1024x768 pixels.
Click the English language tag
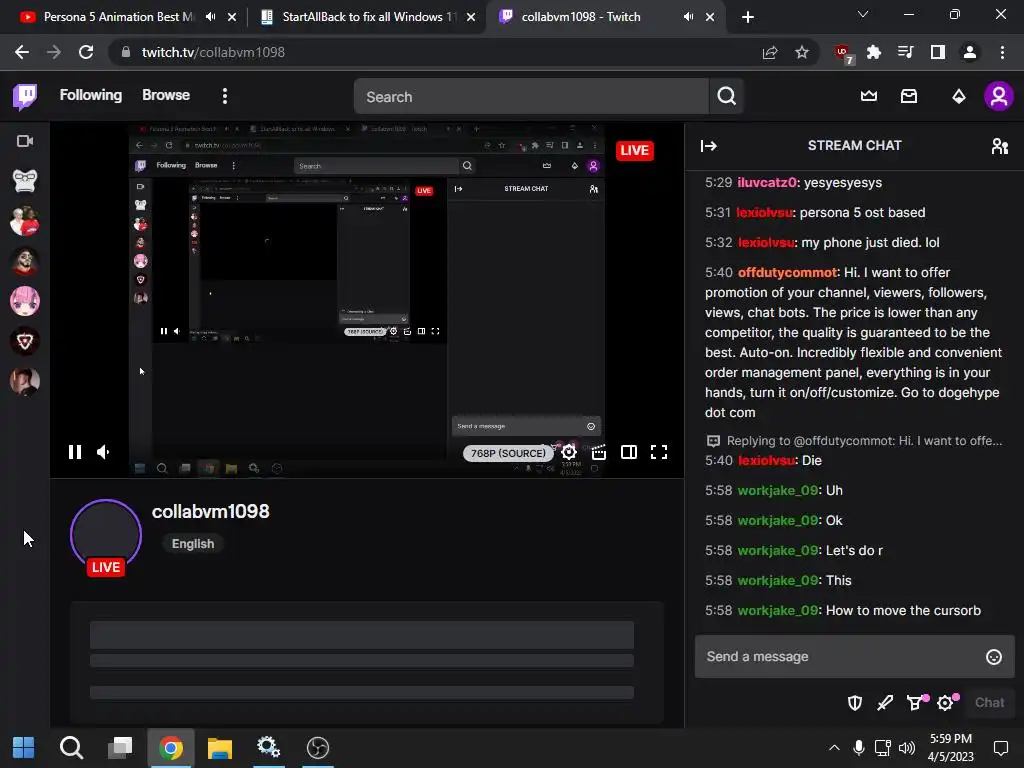point(193,543)
